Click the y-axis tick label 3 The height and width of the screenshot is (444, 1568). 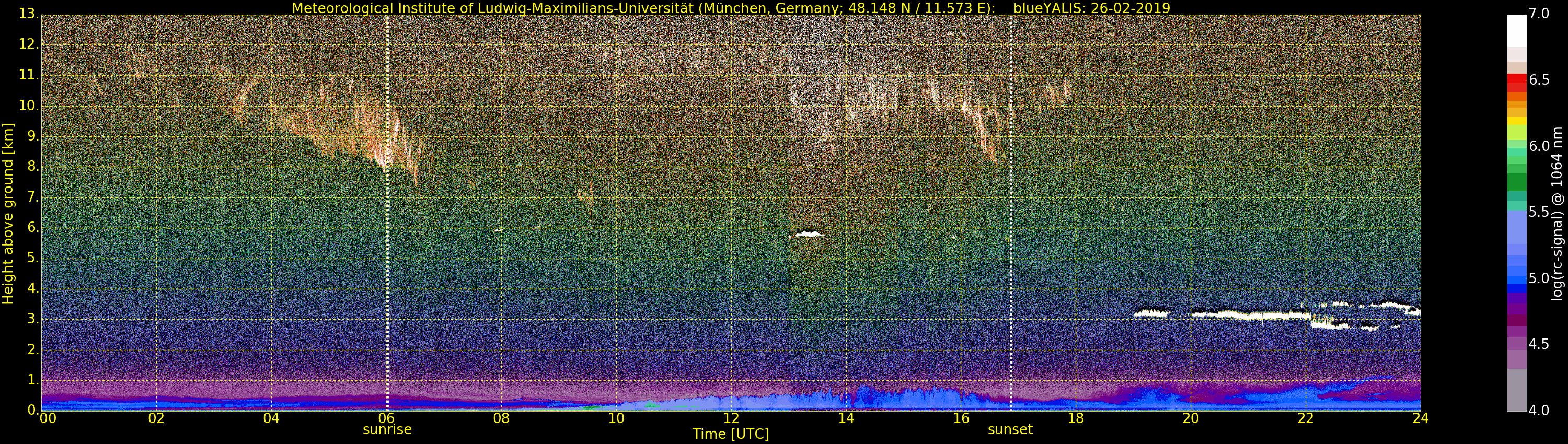click(x=33, y=319)
